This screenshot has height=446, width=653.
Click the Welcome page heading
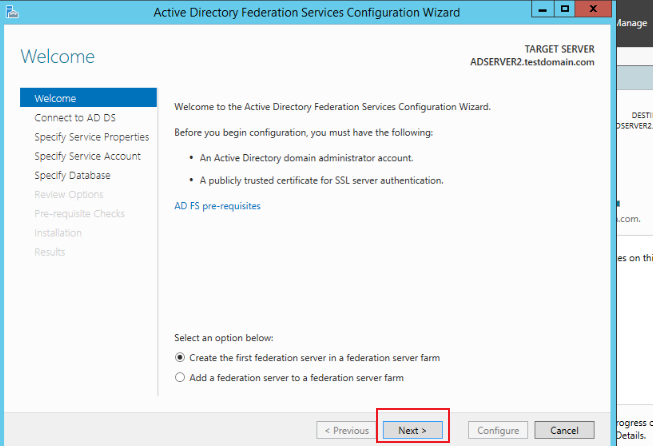[x=58, y=56]
